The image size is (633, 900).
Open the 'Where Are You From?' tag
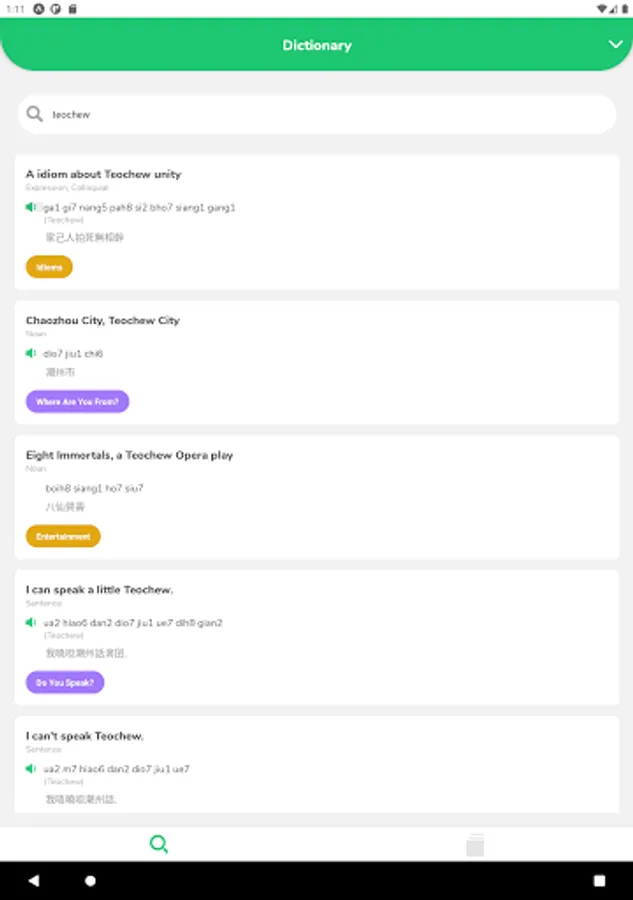pos(77,401)
